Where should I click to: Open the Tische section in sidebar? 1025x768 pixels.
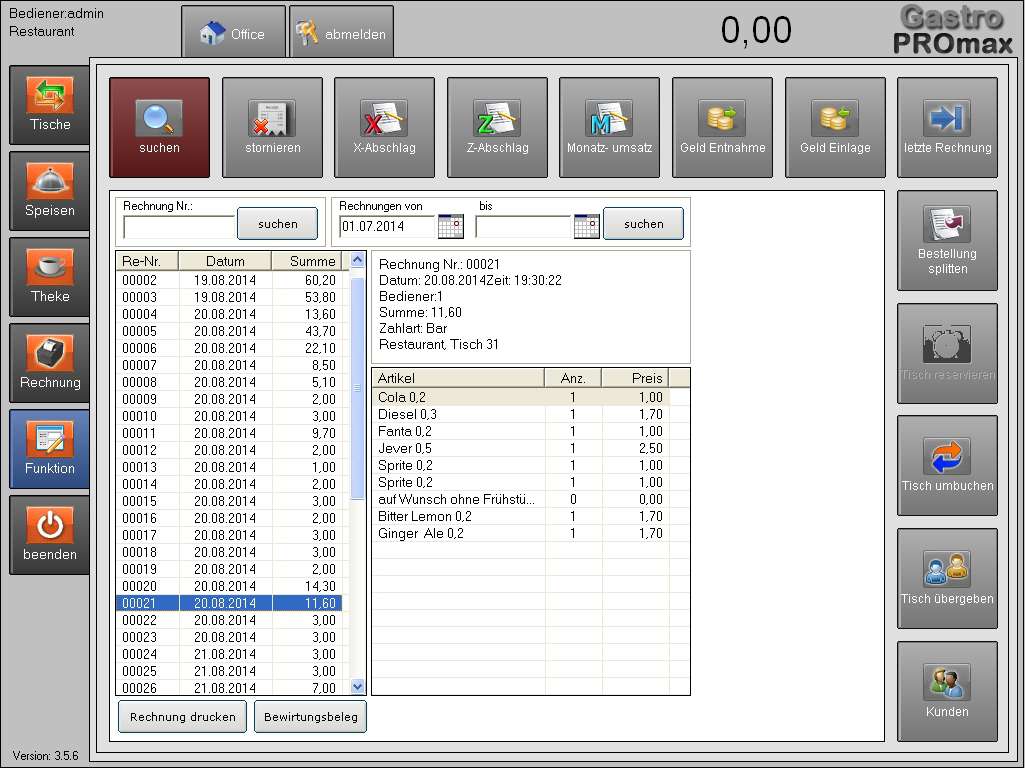pos(50,105)
